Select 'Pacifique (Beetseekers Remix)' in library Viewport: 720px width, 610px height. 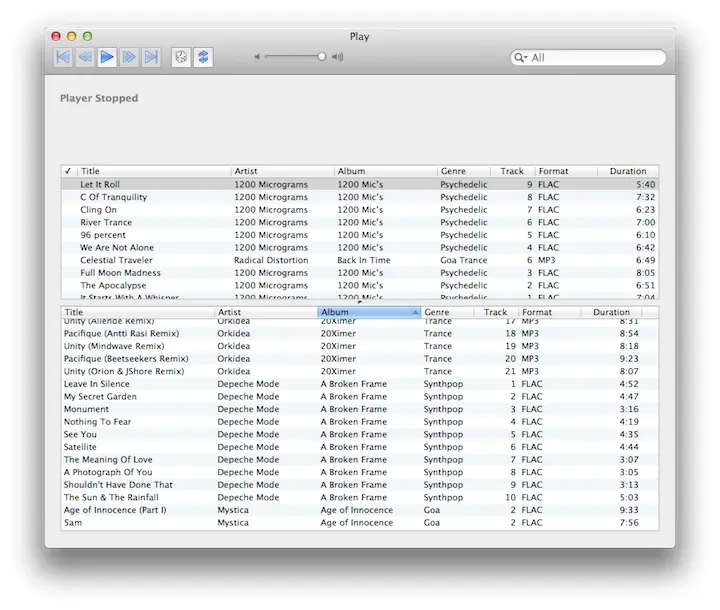(x=360, y=359)
